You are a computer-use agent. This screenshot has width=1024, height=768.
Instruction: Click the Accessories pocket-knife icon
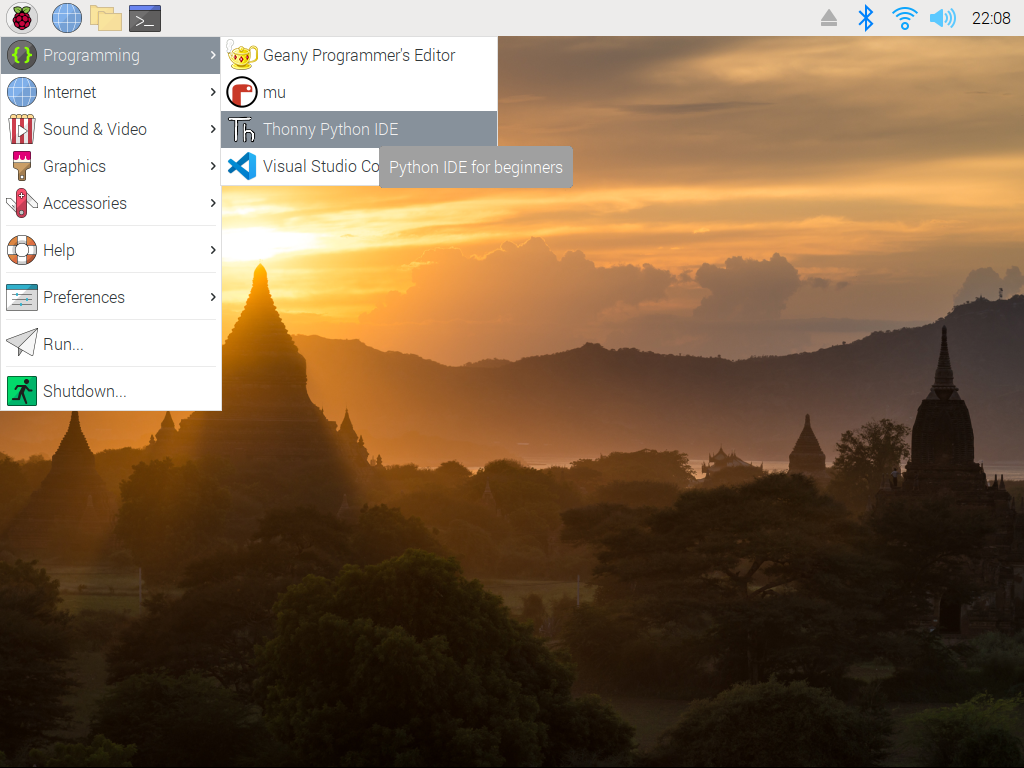22,203
